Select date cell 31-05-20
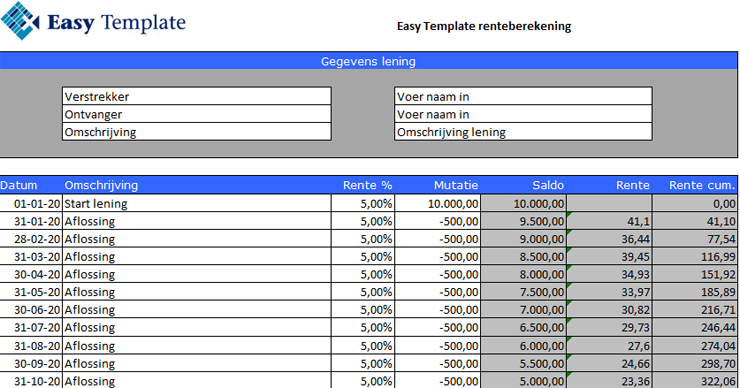 coord(31,292)
